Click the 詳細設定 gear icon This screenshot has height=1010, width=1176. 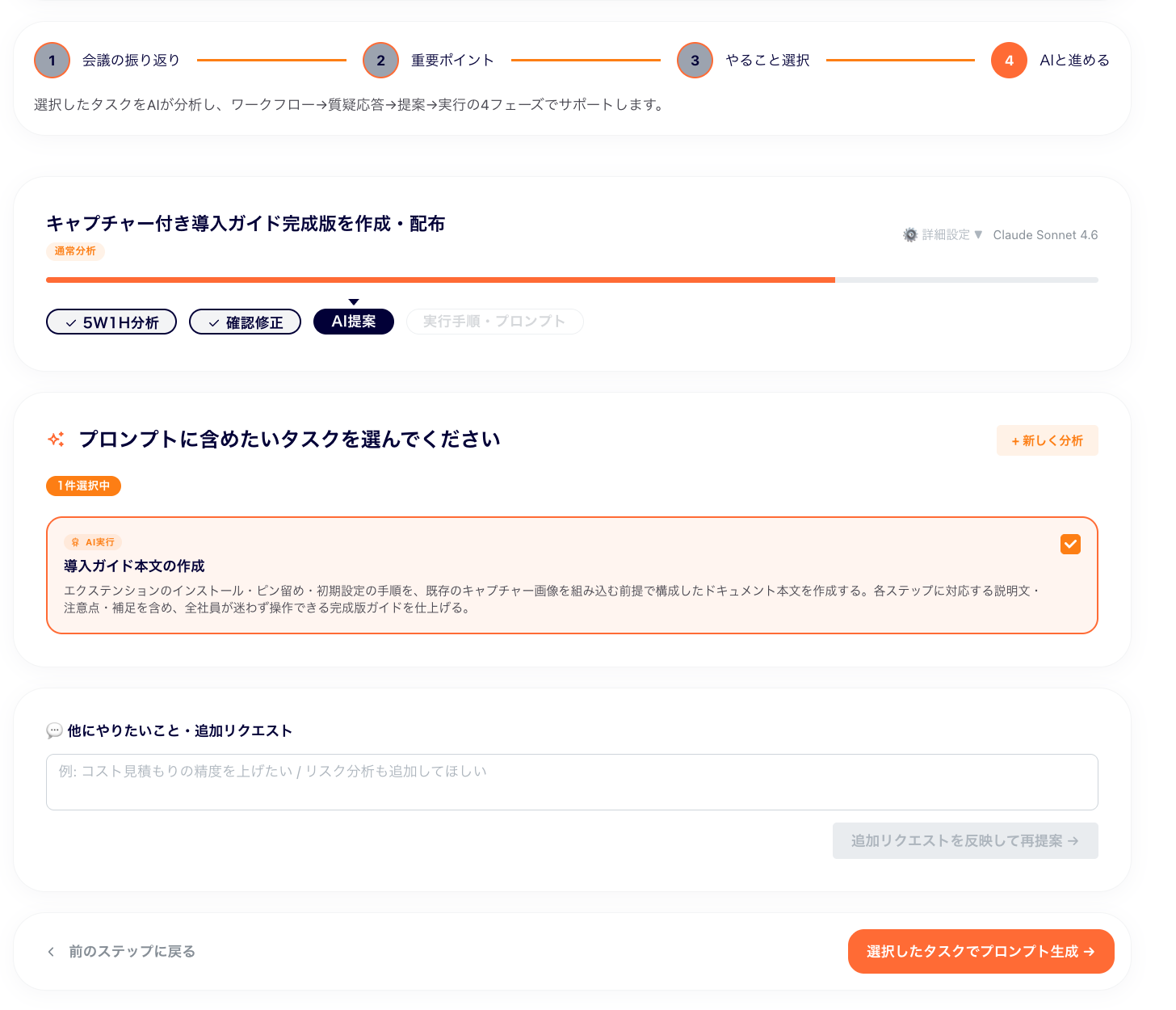(x=910, y=235)
